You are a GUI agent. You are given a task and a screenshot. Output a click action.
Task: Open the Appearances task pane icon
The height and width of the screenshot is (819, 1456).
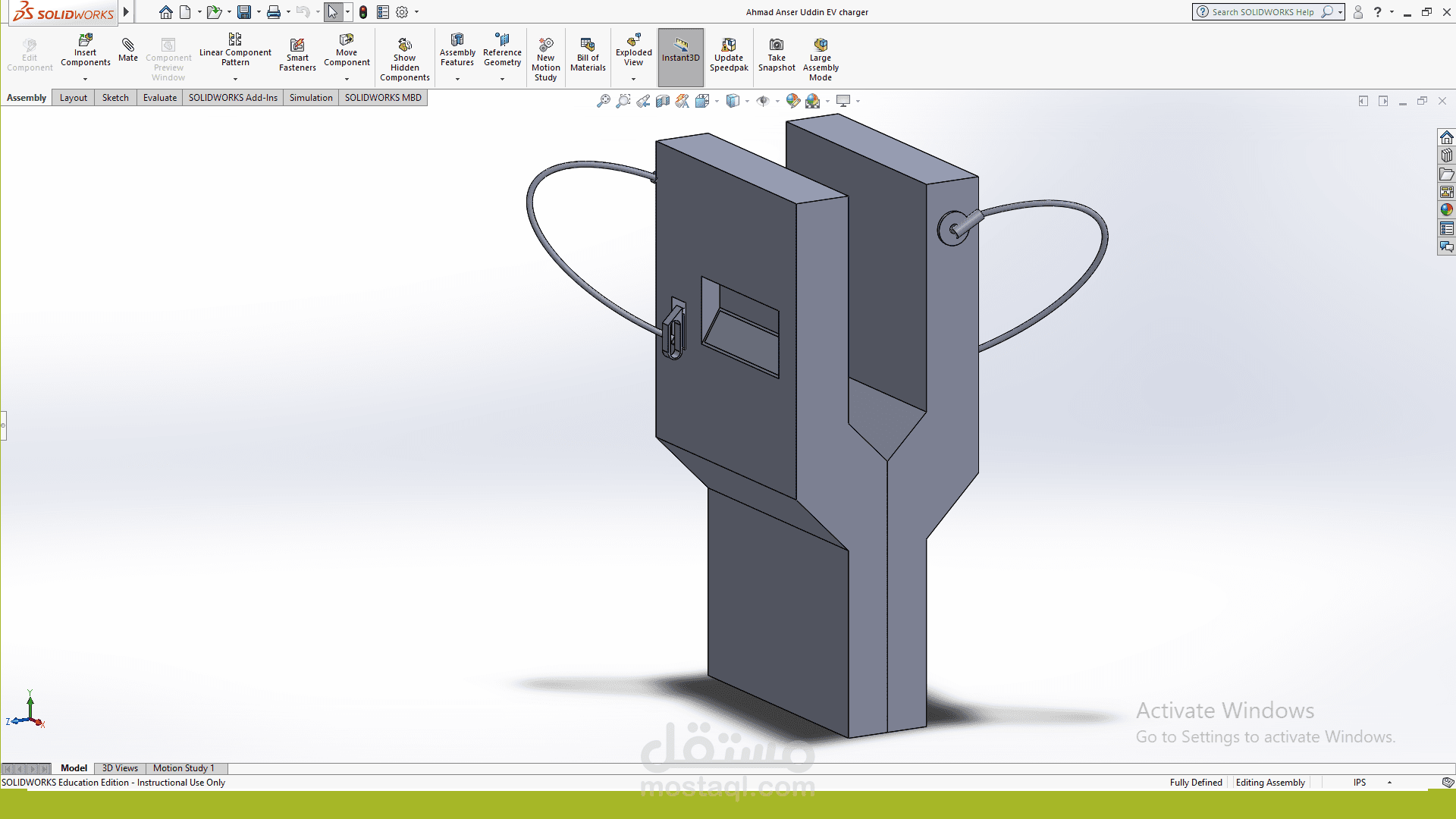(1447, 210)
